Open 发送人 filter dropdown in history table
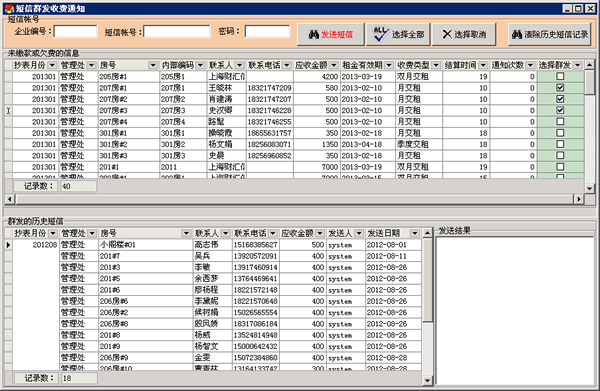The height and width of the screenshot is (391, 600). click(x=359, y=233)
